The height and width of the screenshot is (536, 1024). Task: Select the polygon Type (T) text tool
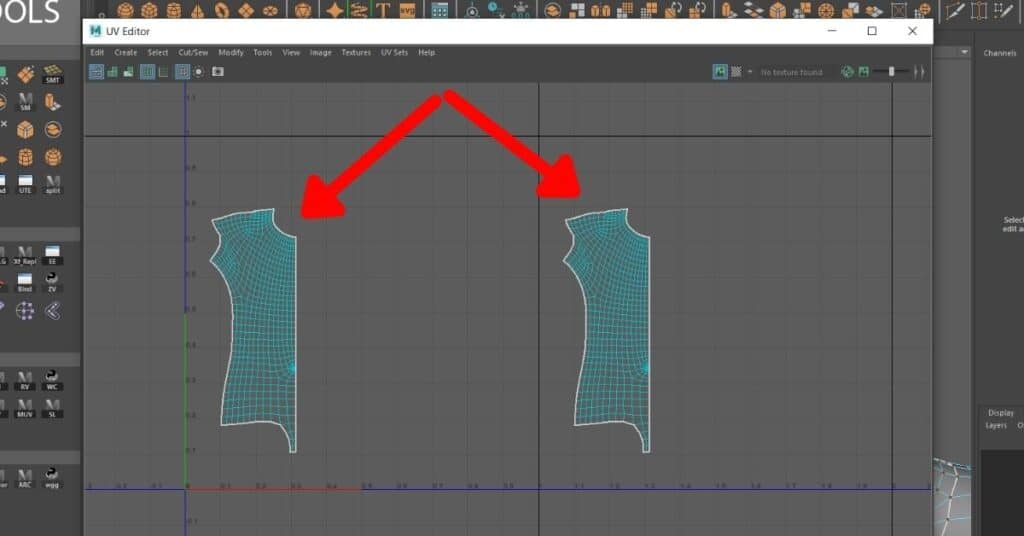pyautogui.click(x=383, y=10)
